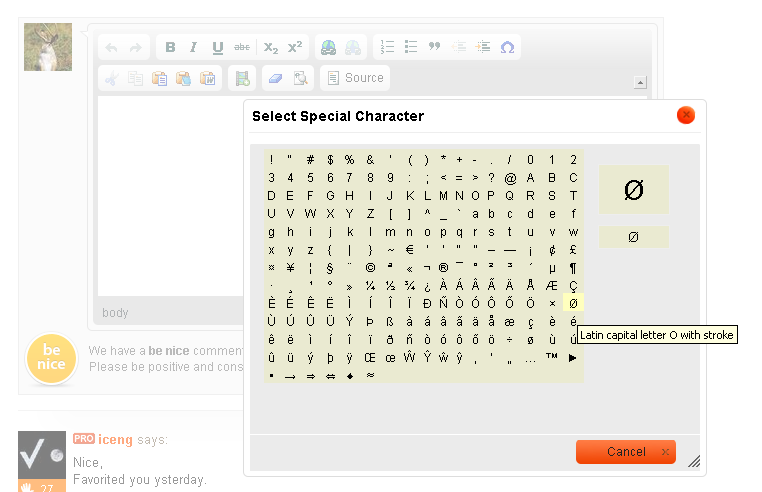Click the superscript icon
This screenshot has height=492, width=762.
point(295,47)
